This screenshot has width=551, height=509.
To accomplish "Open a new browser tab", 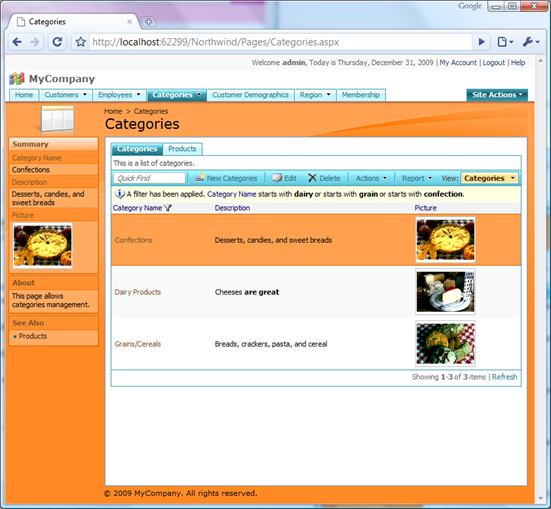I will coord(149,22).
